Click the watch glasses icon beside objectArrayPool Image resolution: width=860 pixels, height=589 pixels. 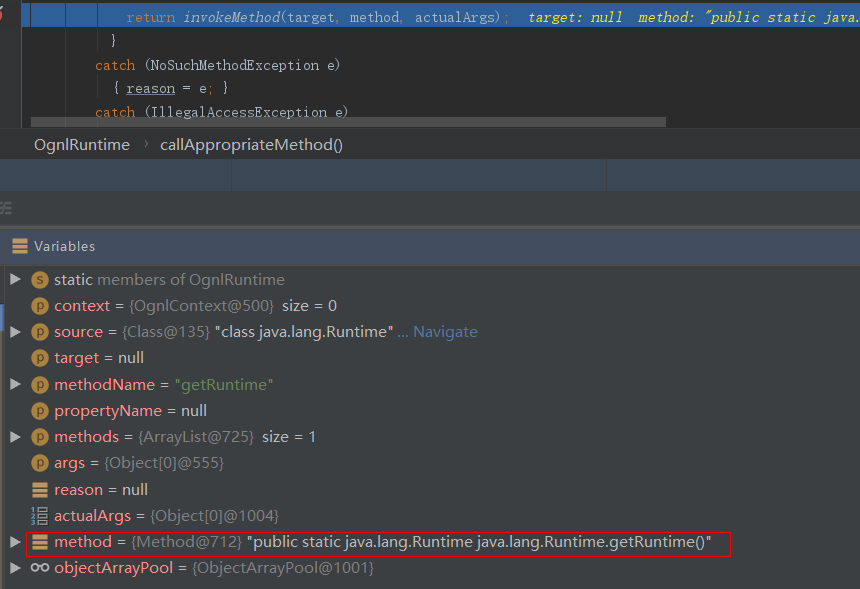[x=40, y=568]
